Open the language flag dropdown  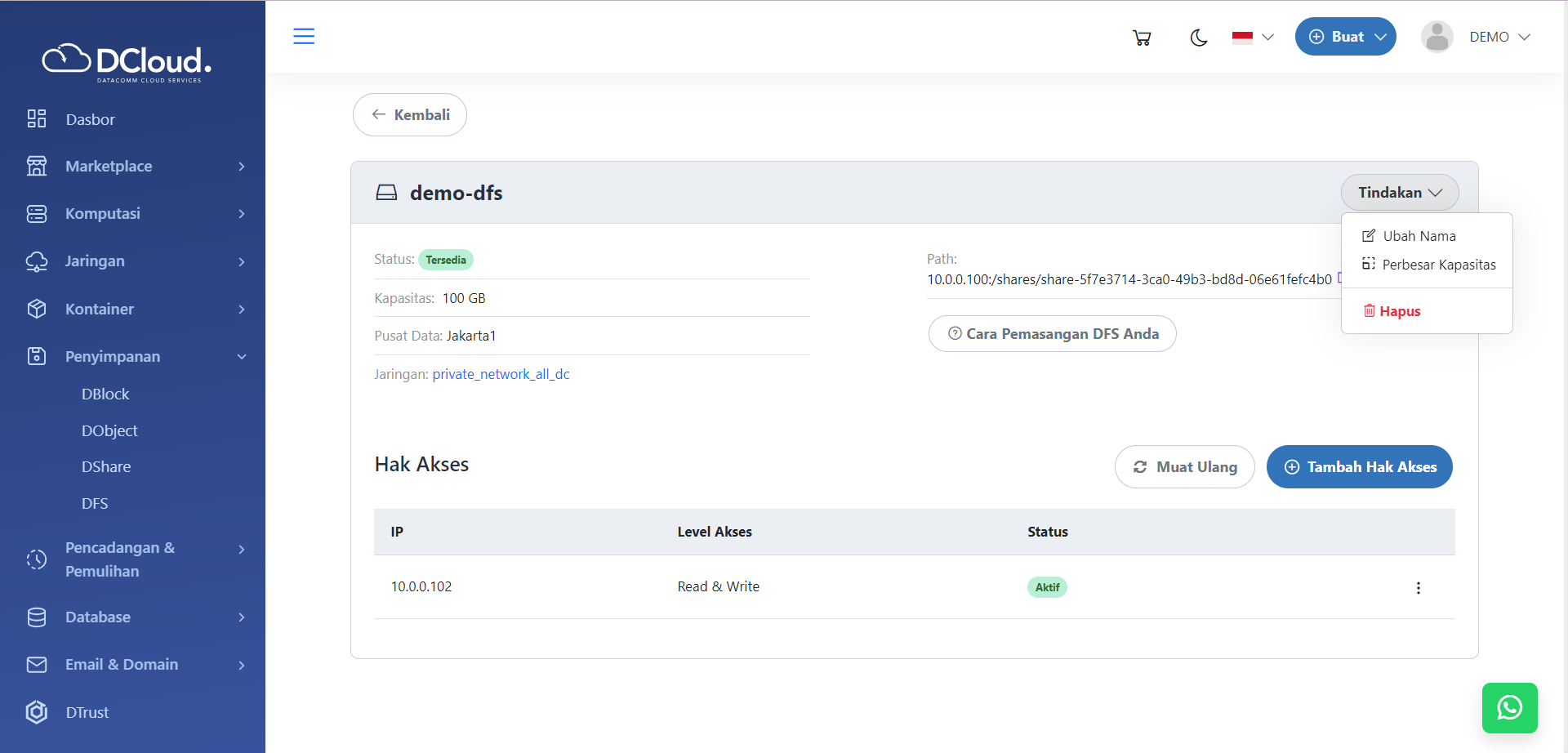click(1253, 38)
